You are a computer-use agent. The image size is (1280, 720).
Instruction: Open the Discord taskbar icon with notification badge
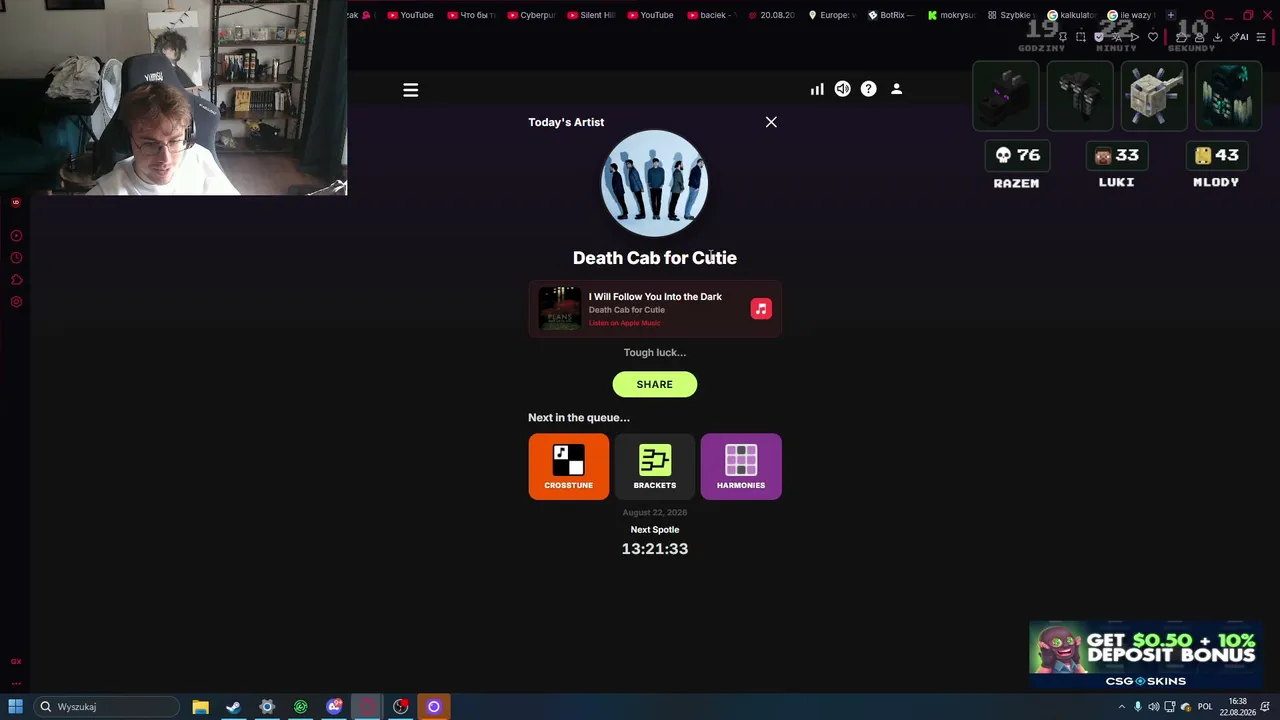pos(334,706)
